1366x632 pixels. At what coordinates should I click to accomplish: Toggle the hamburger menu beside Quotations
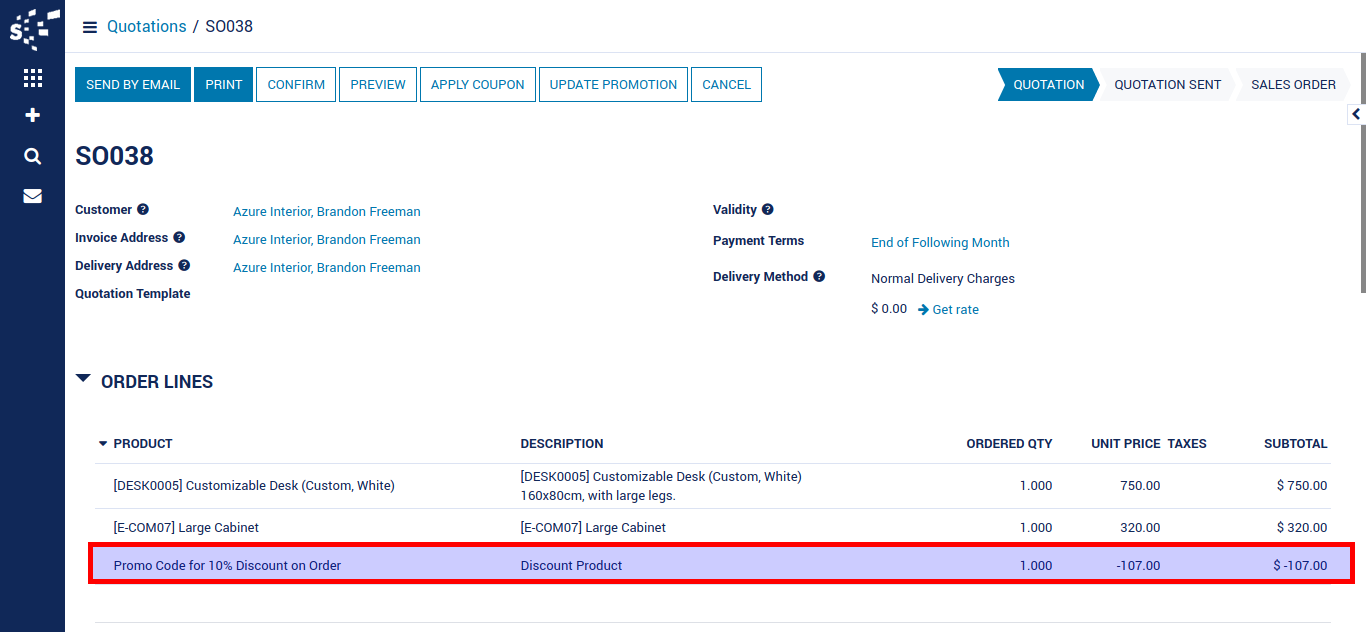(90, 27)
